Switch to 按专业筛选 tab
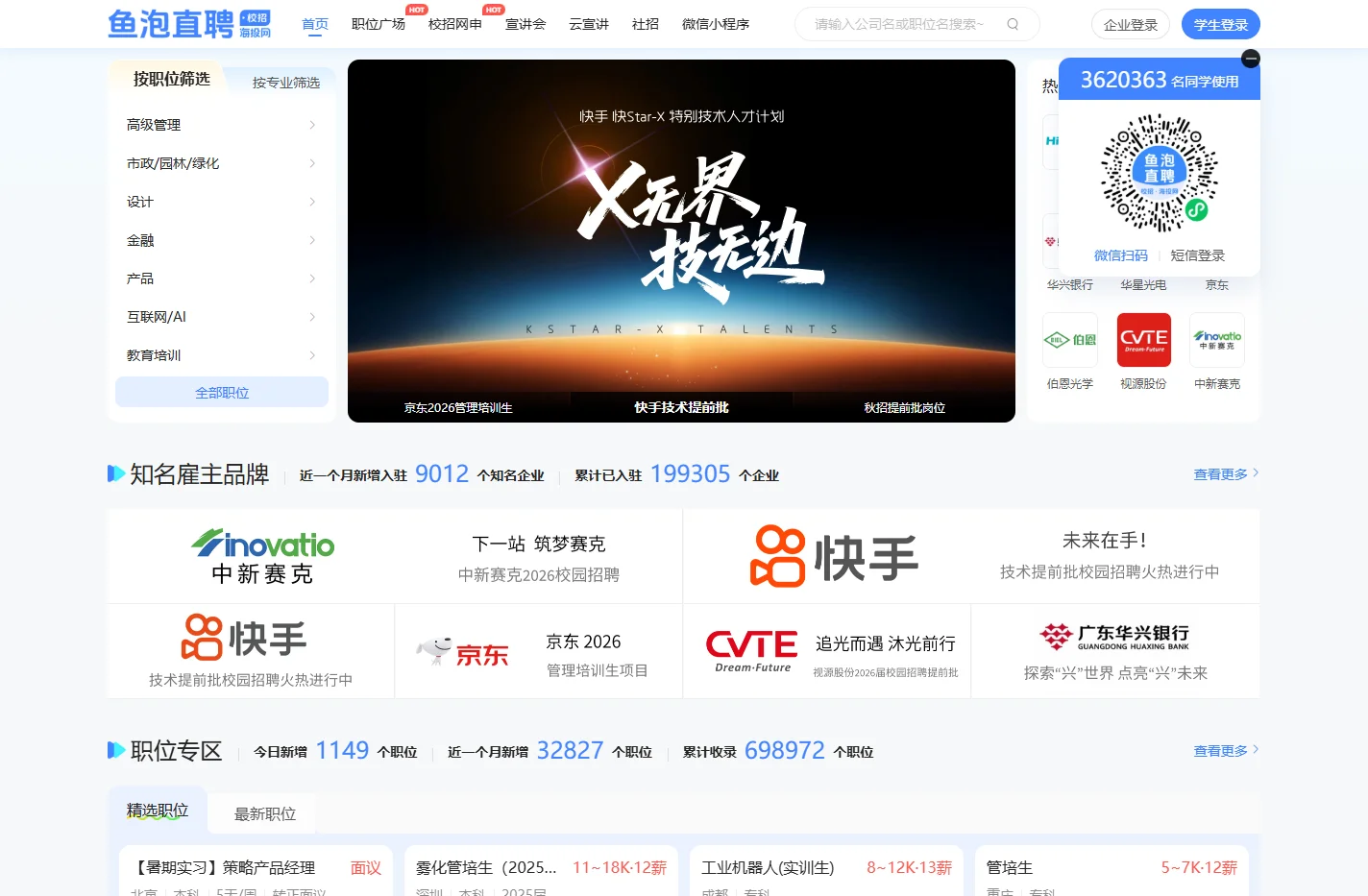This screenshot has width=1368, height=896. (x=286, y=83)
